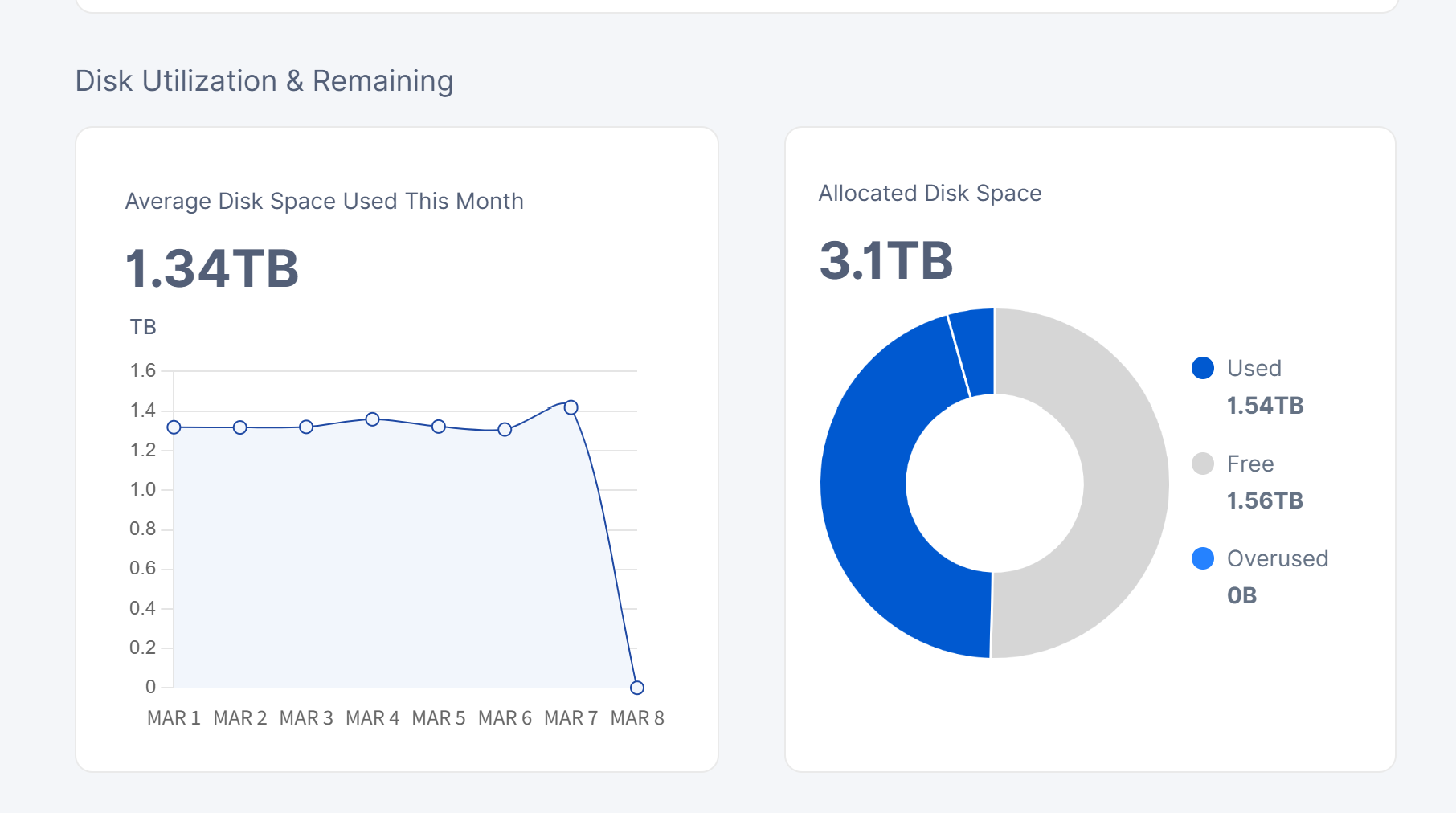The image size is (1456, 813).
Task: Click the MAR 4 data point marker
Action: (372, 419)
